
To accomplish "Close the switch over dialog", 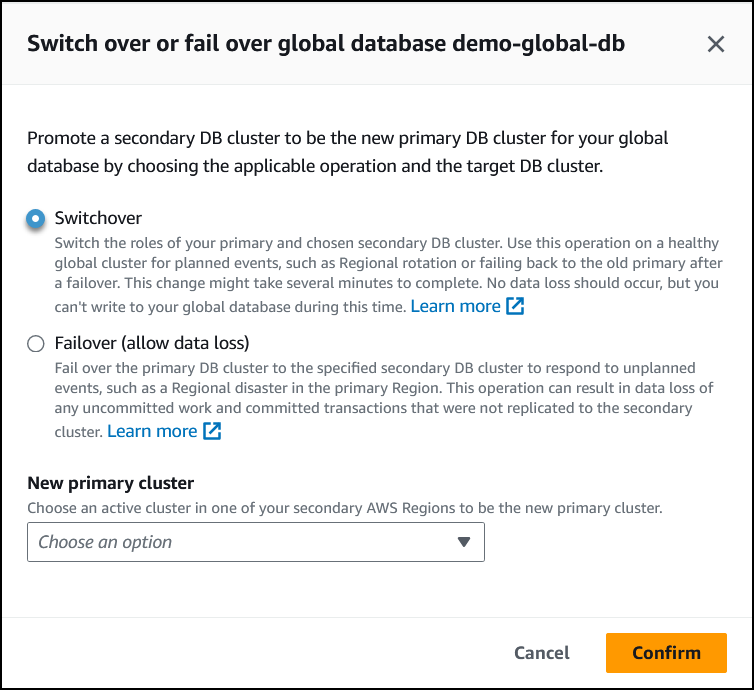I will 716,44.
